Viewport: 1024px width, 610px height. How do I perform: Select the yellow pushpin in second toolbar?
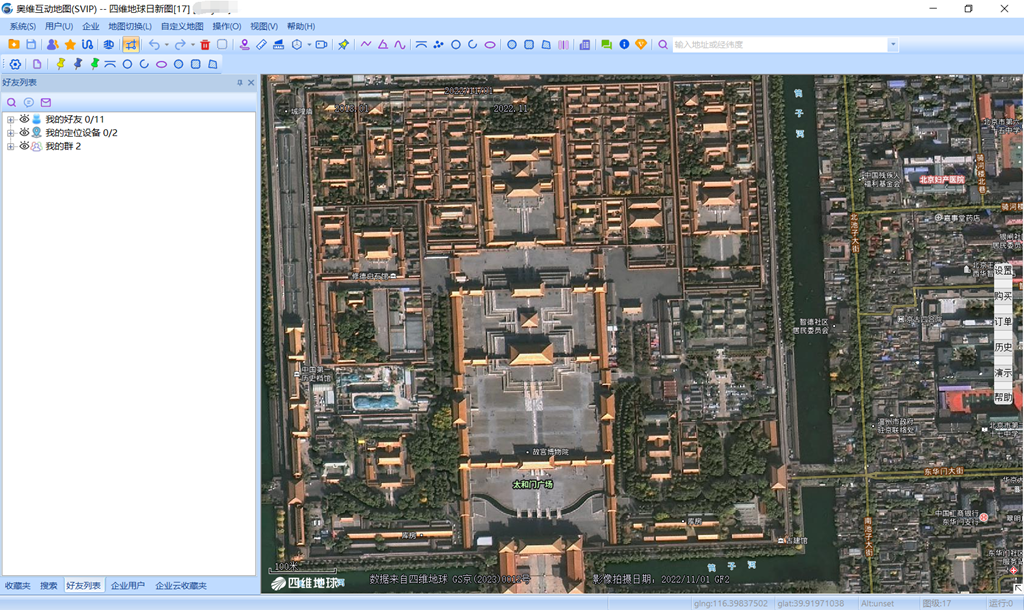61,64
